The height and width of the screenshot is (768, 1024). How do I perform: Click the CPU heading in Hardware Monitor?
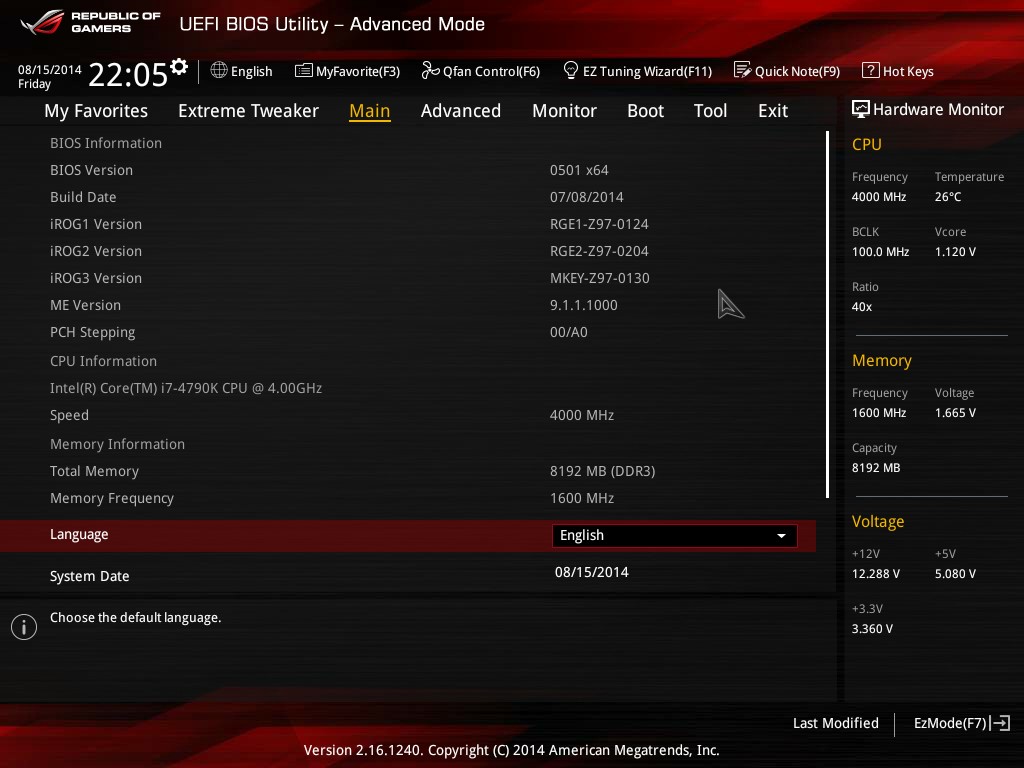(x=867, y=144)
